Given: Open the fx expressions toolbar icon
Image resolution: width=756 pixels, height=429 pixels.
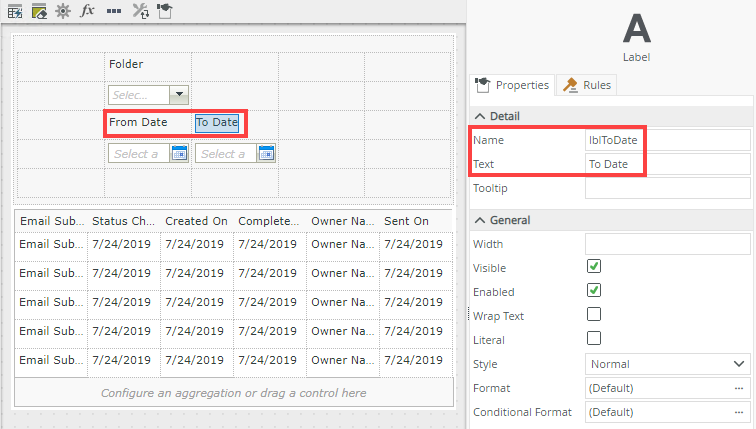Looking at the screenshot, I should pos(87,10).
